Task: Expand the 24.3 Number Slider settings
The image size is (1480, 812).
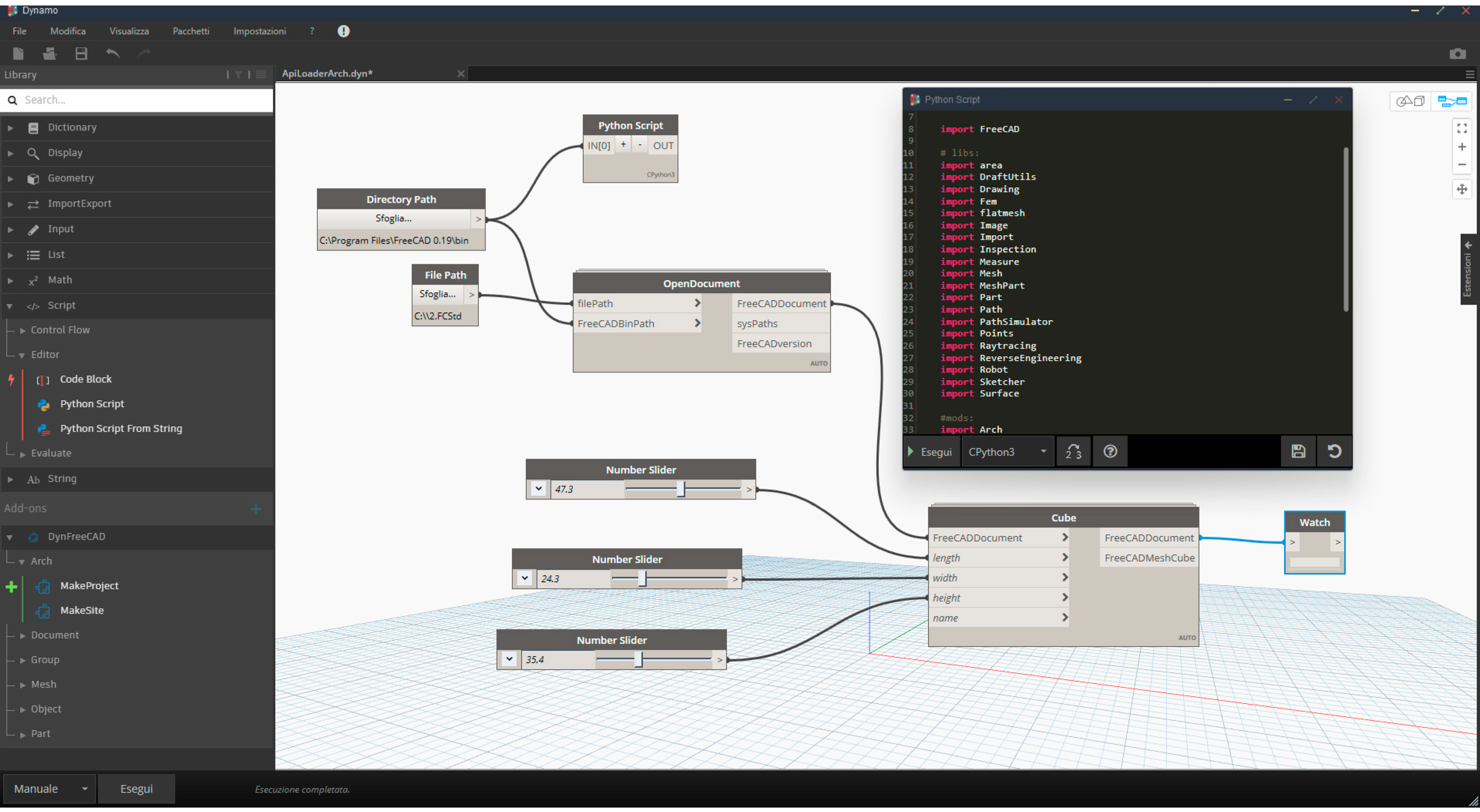Action: pyautogui.click(x=525, y=578)
